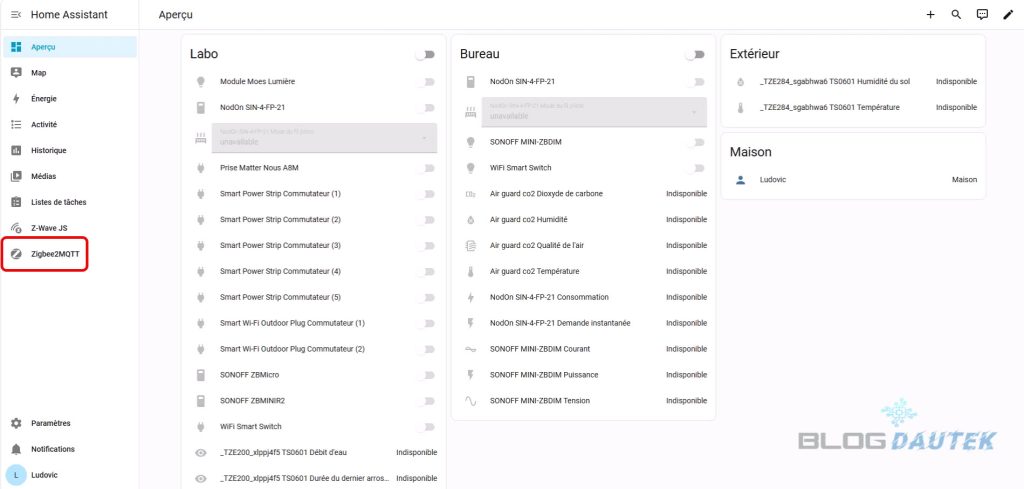Open TS0601 Humidité du sol entity

835,82
